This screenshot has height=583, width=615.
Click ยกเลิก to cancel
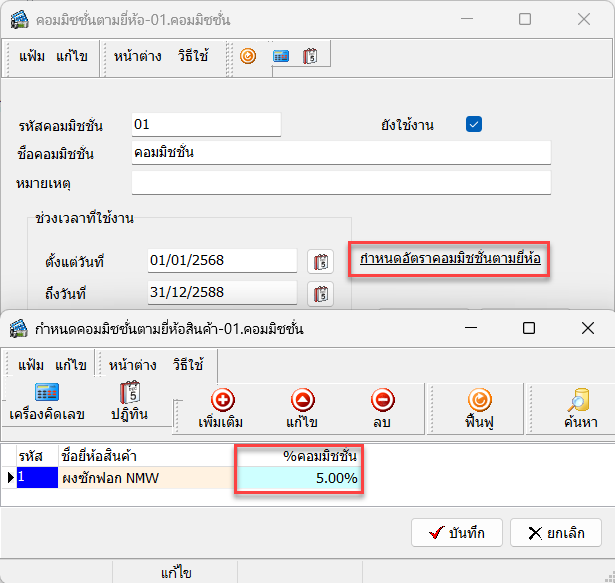556,533
